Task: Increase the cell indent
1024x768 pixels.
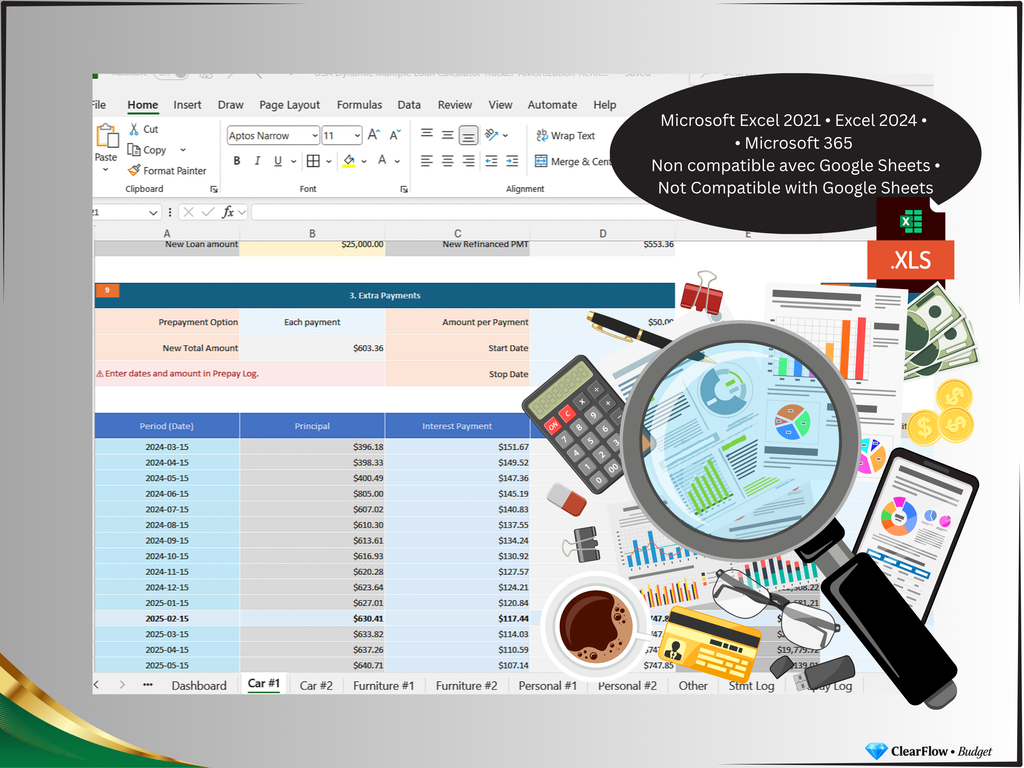Action: [x=512, y=161]
